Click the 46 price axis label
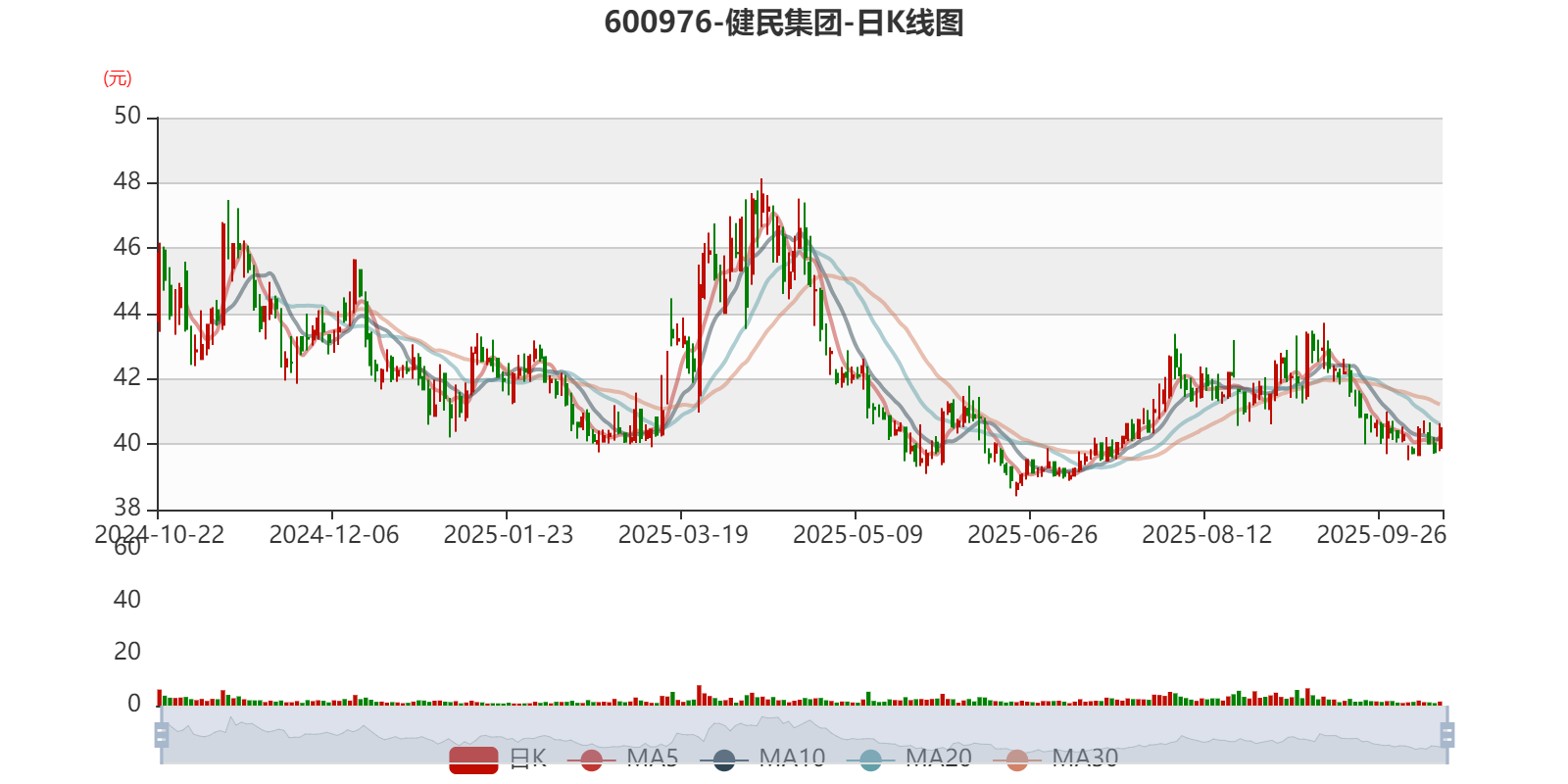This screenshot has height=784, width=1568. 127,247
